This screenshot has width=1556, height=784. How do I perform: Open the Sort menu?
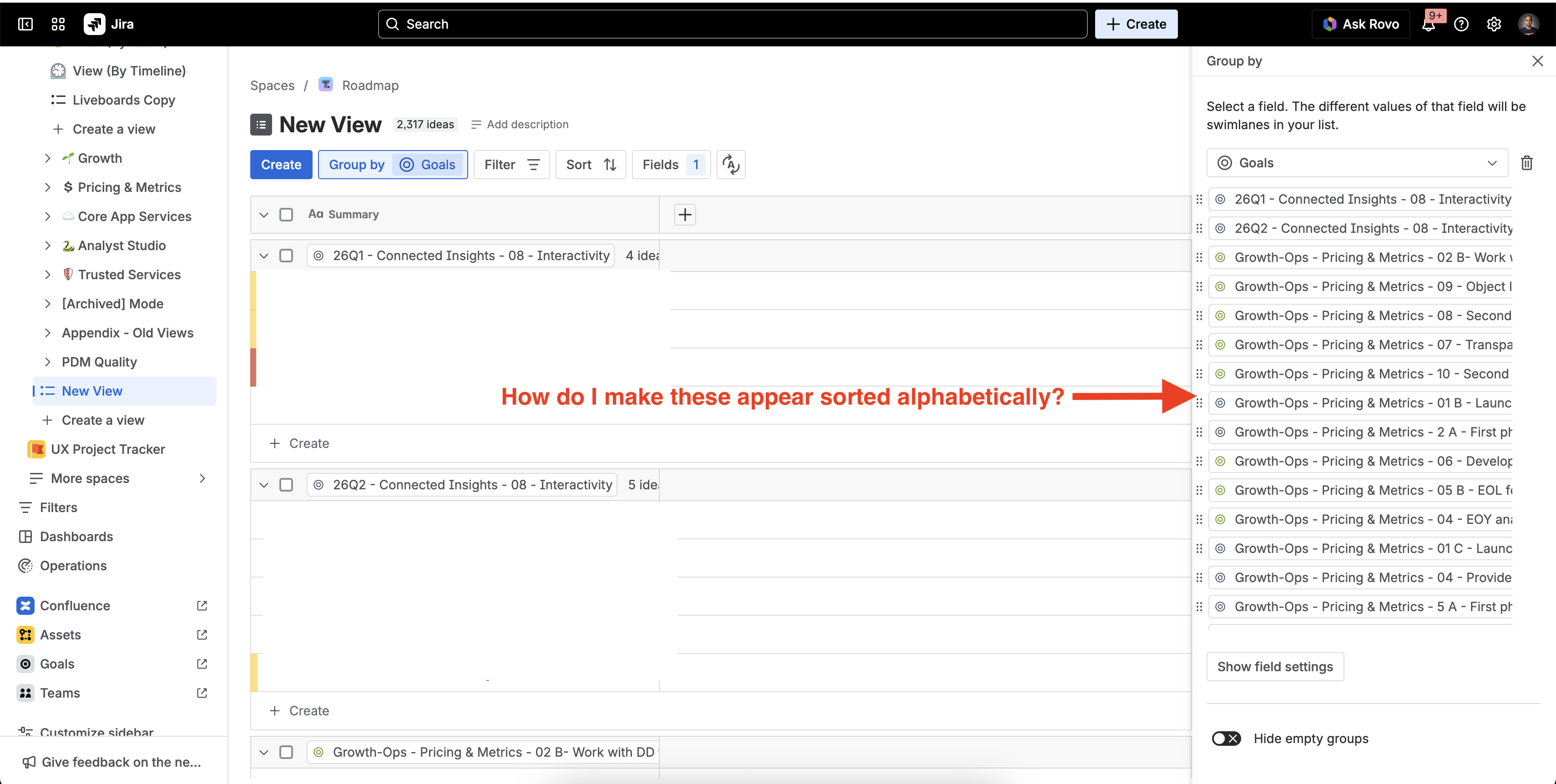coord(591,165)
